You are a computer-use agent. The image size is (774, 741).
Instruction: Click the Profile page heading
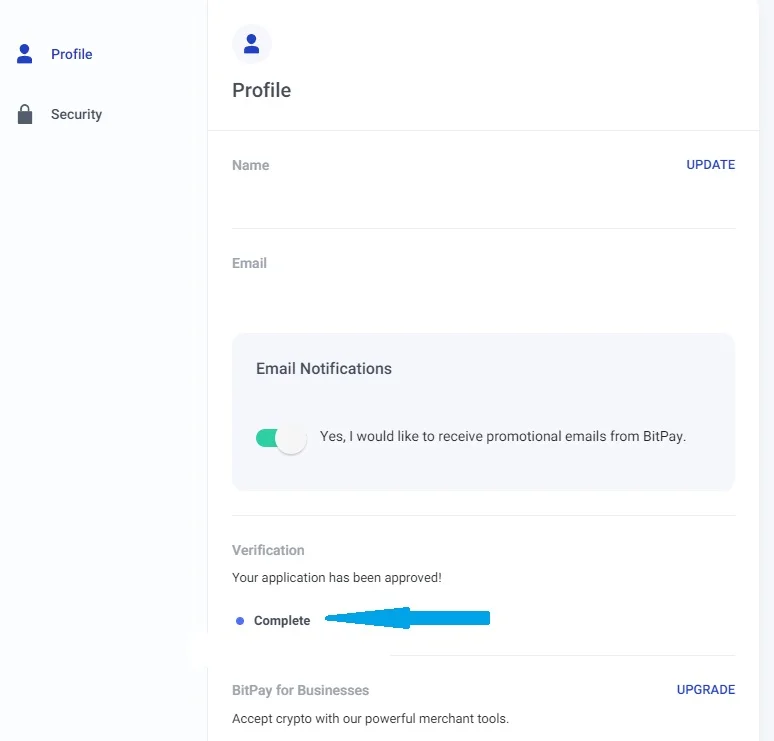tap(262, 90)
